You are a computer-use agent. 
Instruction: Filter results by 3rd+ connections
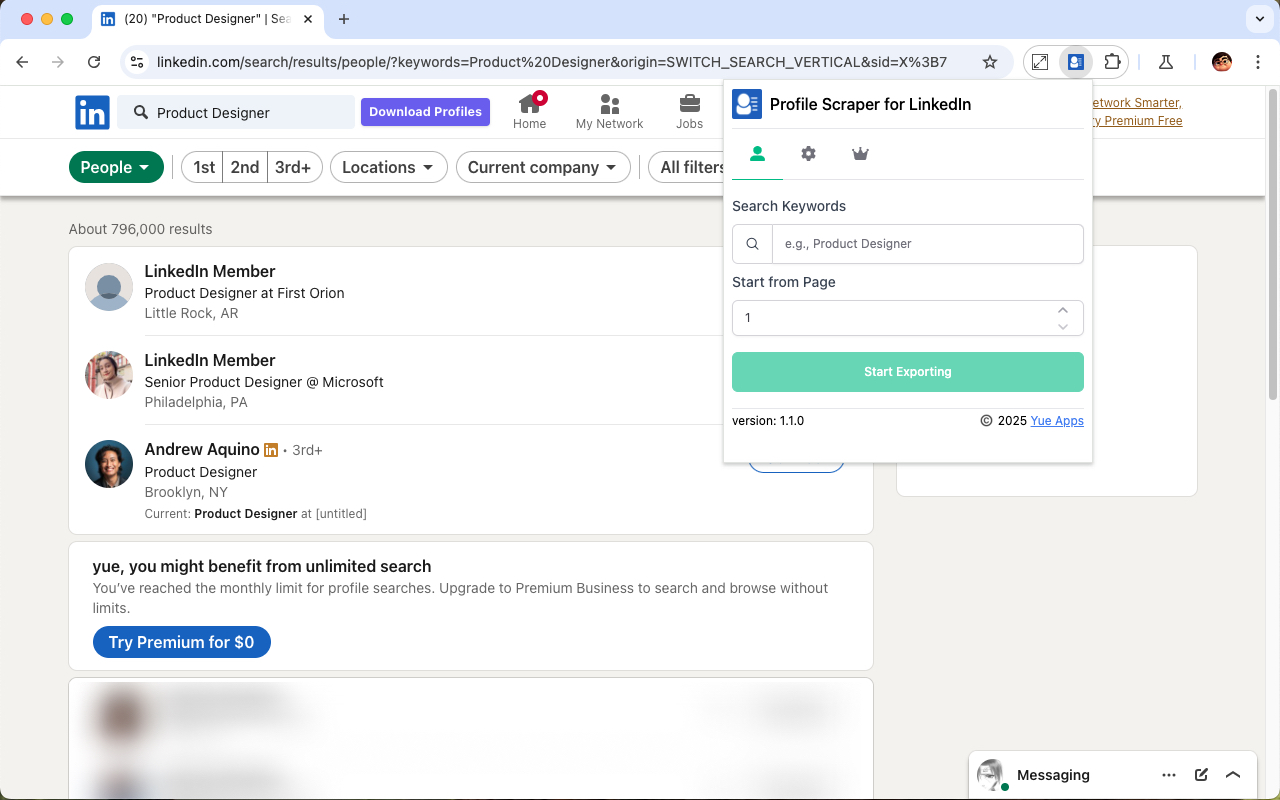point(294,167)
